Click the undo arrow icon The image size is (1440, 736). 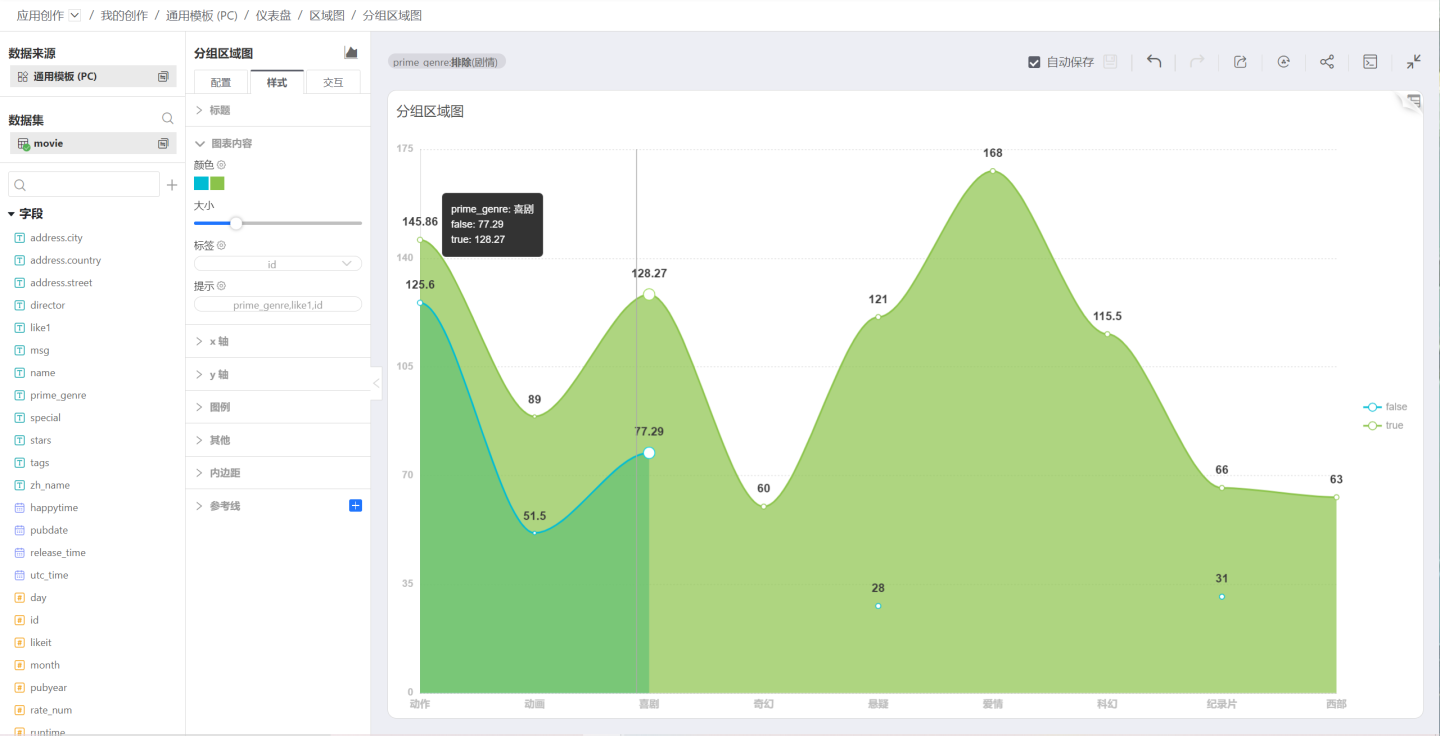1154,62
